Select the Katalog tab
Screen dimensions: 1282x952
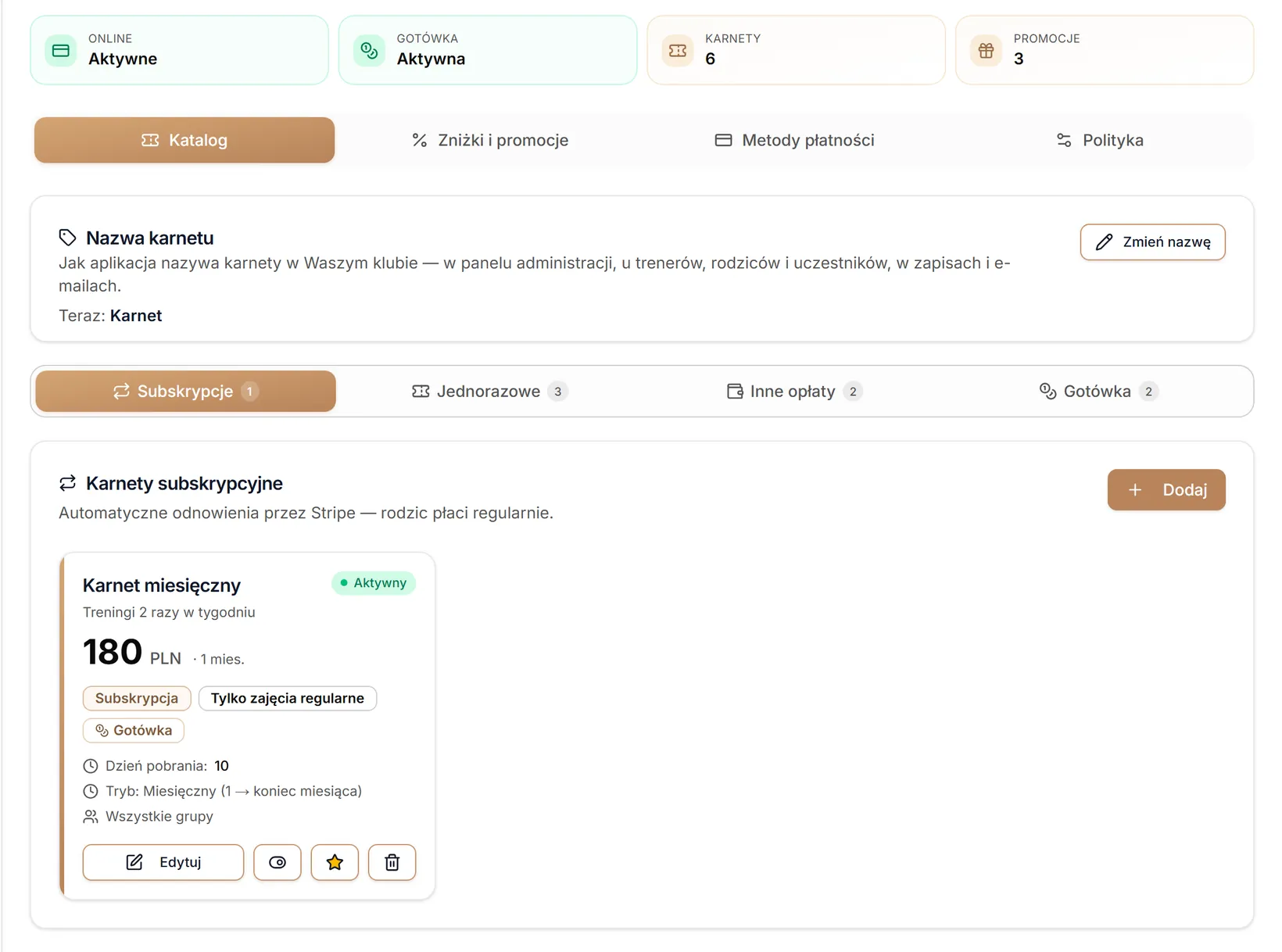(x=184, y=141)
